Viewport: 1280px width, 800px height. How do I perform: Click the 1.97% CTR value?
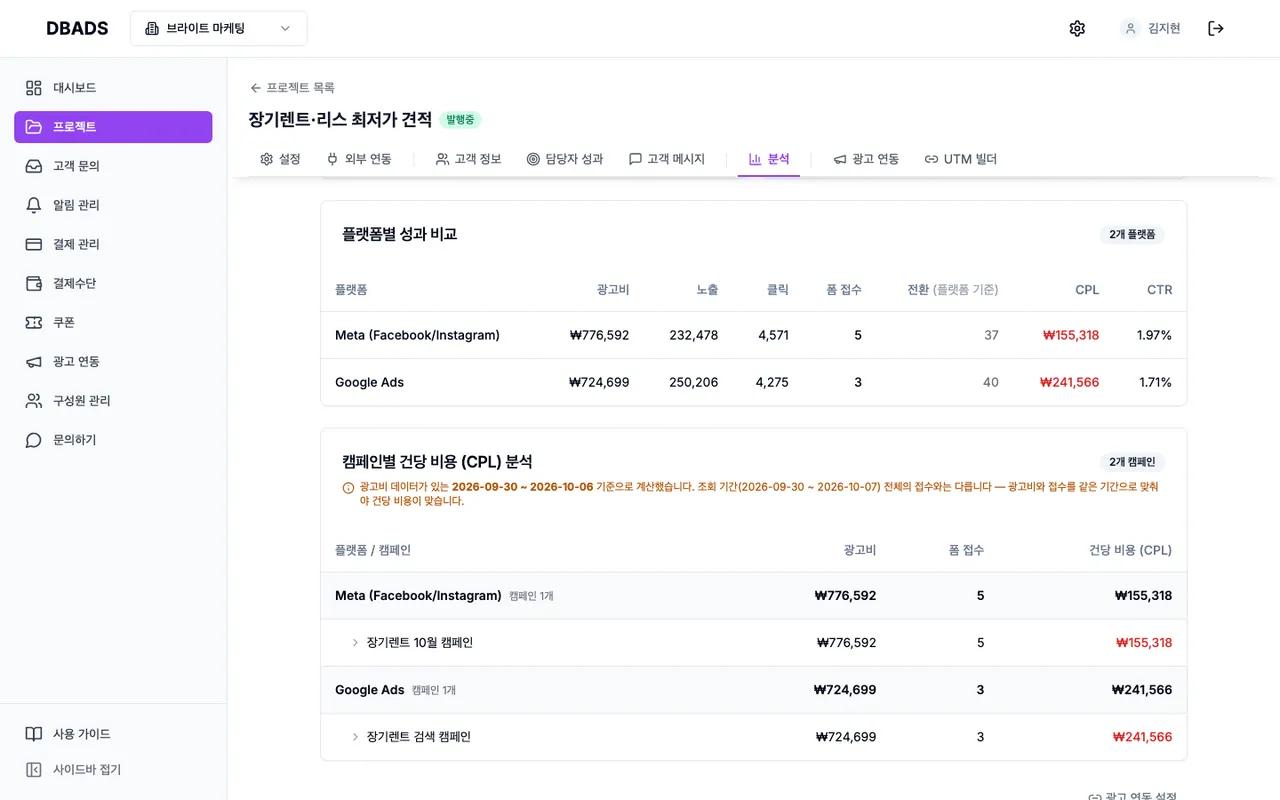[1154, 335]
